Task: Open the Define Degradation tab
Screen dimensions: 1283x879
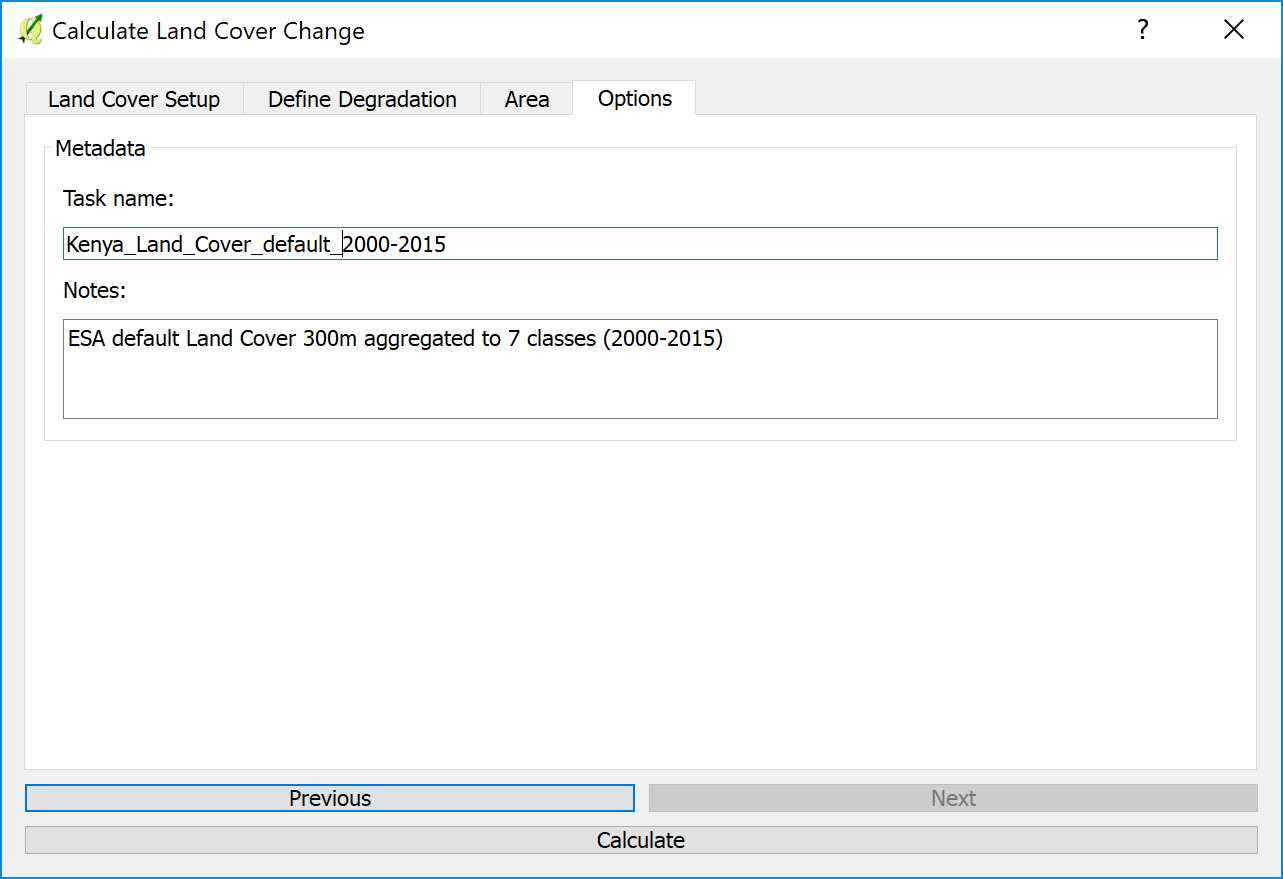Action: [x=362, y=99]
